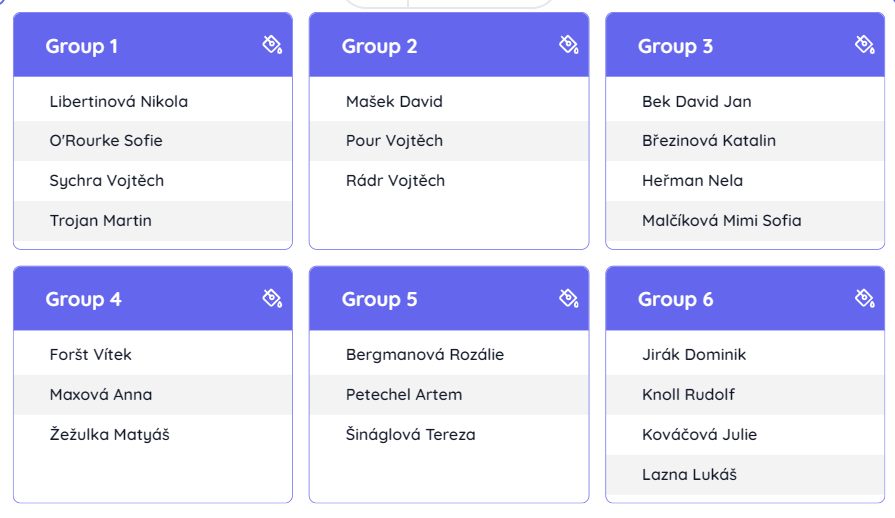This screenshot has width=895, height=518.
Task: Click the Group 1 header title
Action: [82, 46]
